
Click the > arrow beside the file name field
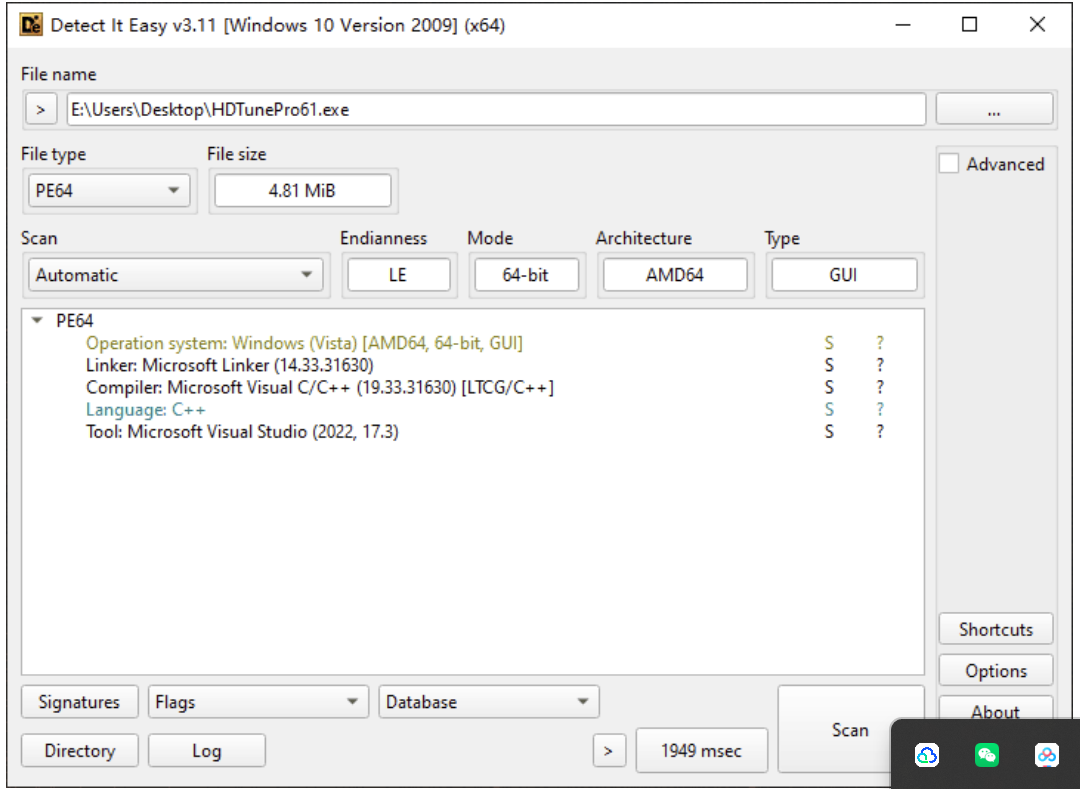[x=40, y=108]
